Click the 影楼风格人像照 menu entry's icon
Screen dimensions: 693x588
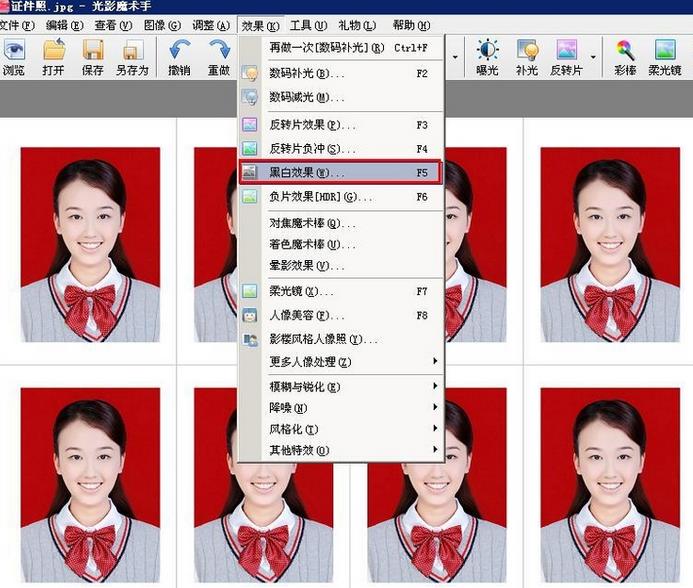(x=250, y=339)
